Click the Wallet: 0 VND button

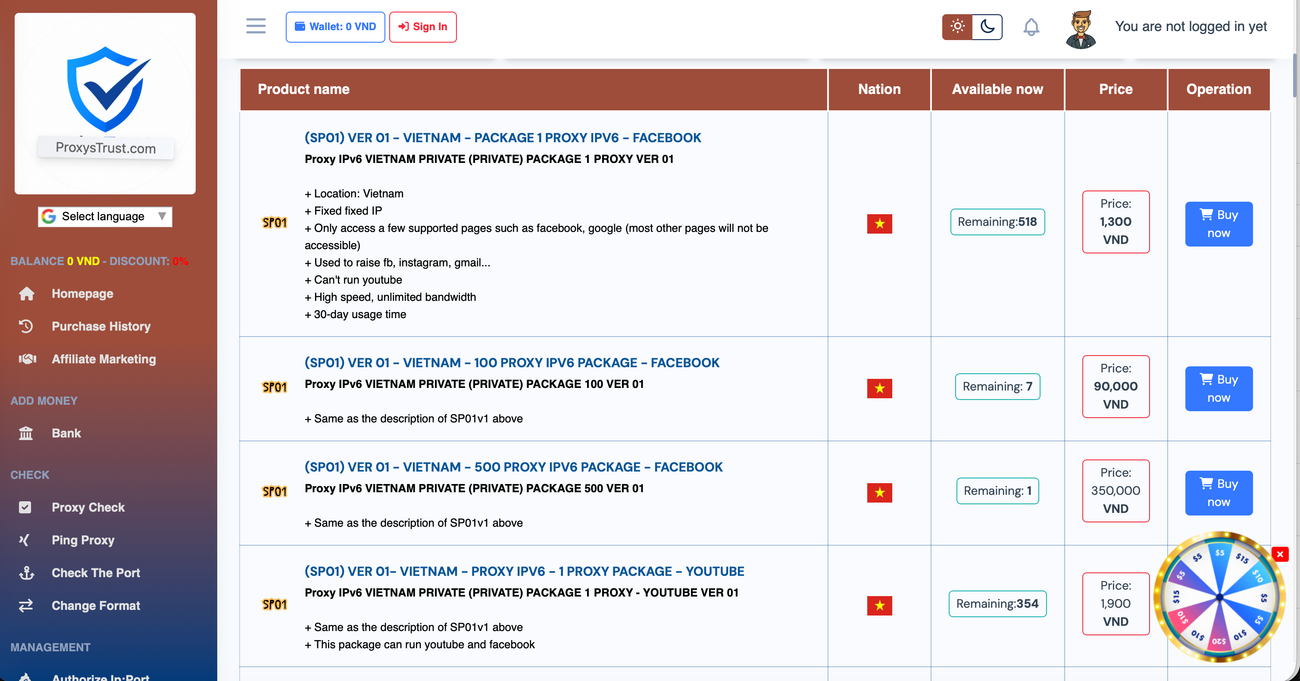[x=335, y=27]
